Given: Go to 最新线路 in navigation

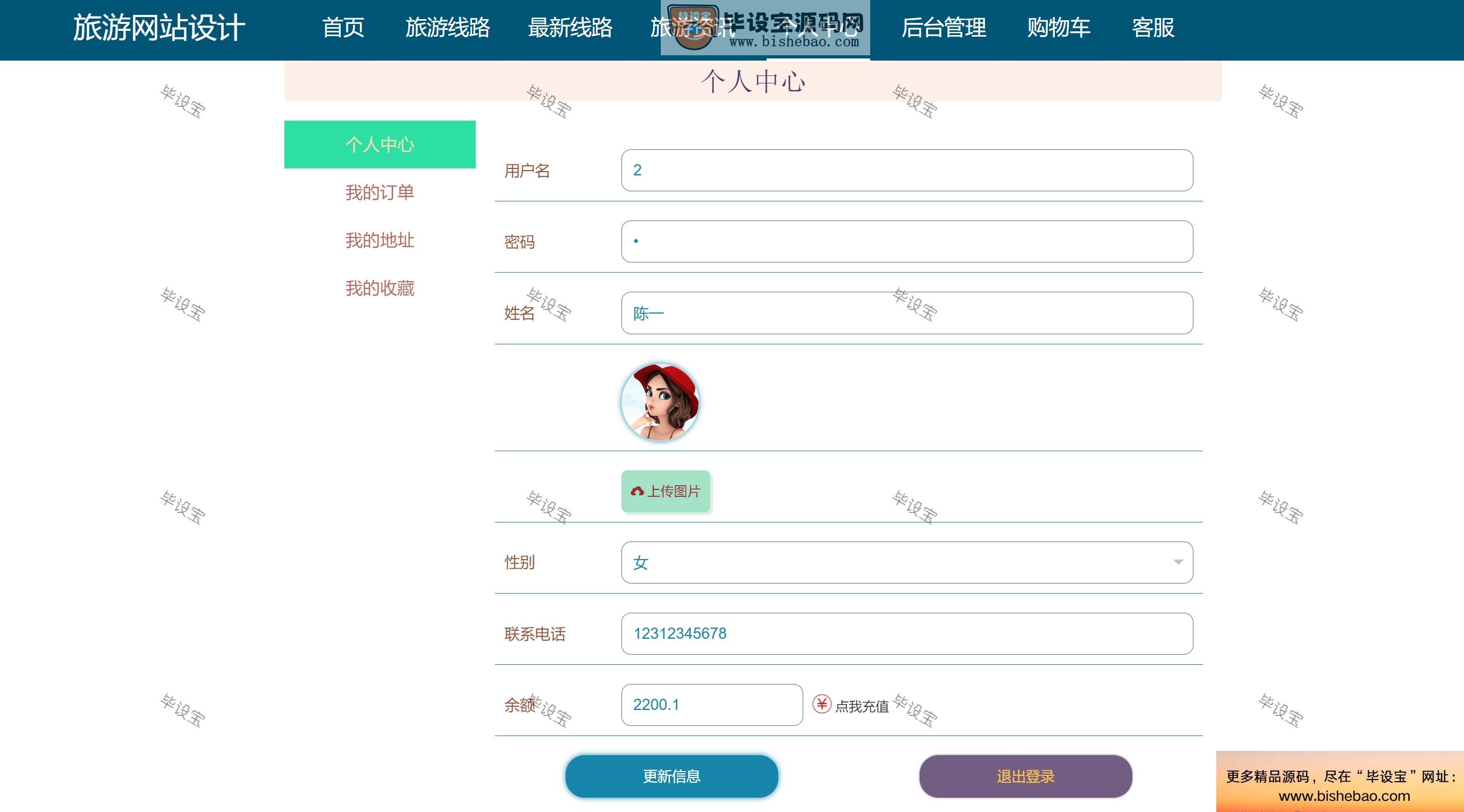Looking at the screenshot, I should [x=570, y=27].
